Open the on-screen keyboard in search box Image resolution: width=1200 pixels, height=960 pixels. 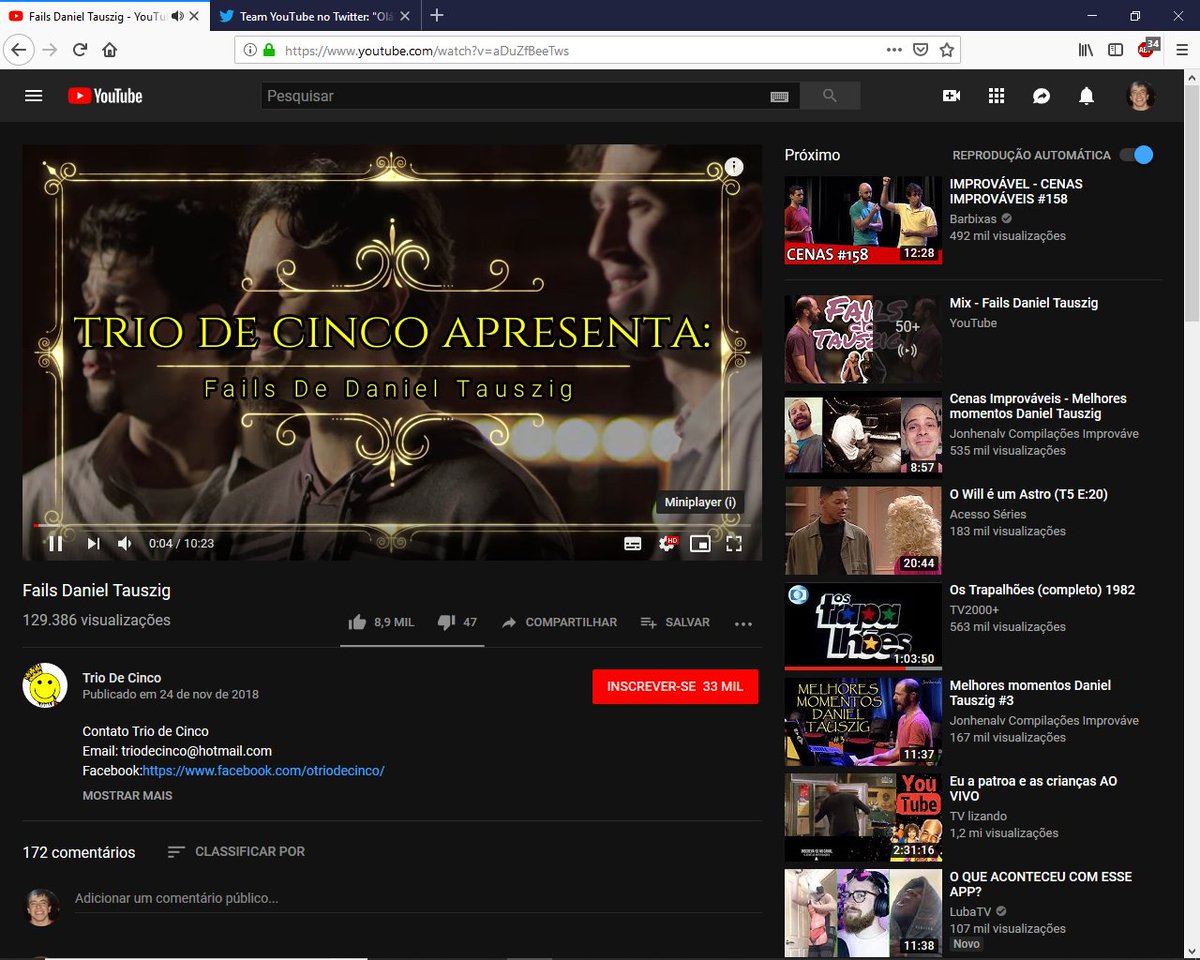[779, 96]
